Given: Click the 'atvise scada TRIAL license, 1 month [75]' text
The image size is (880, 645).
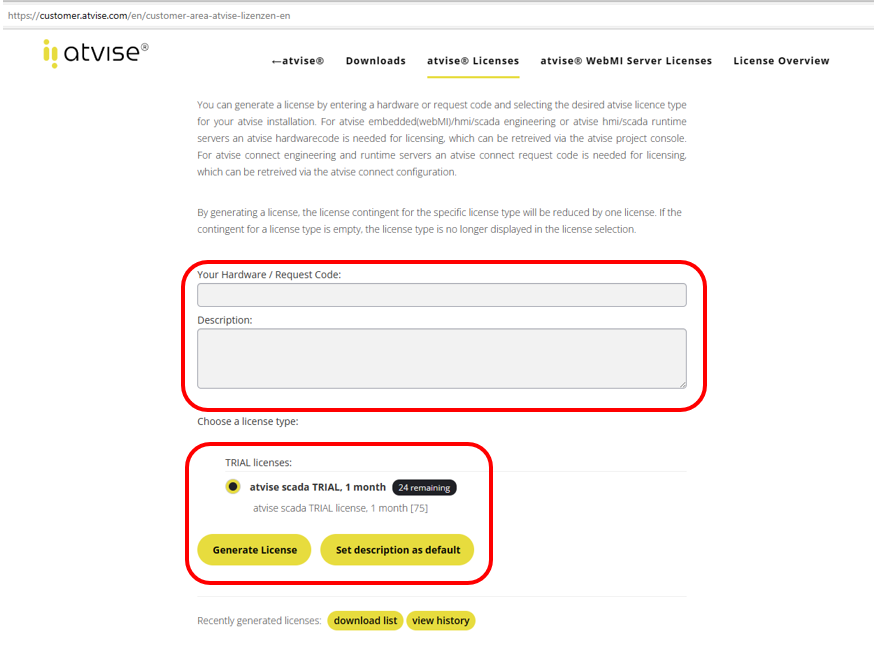Looking at the screenshot, I should tap(340, 508).
